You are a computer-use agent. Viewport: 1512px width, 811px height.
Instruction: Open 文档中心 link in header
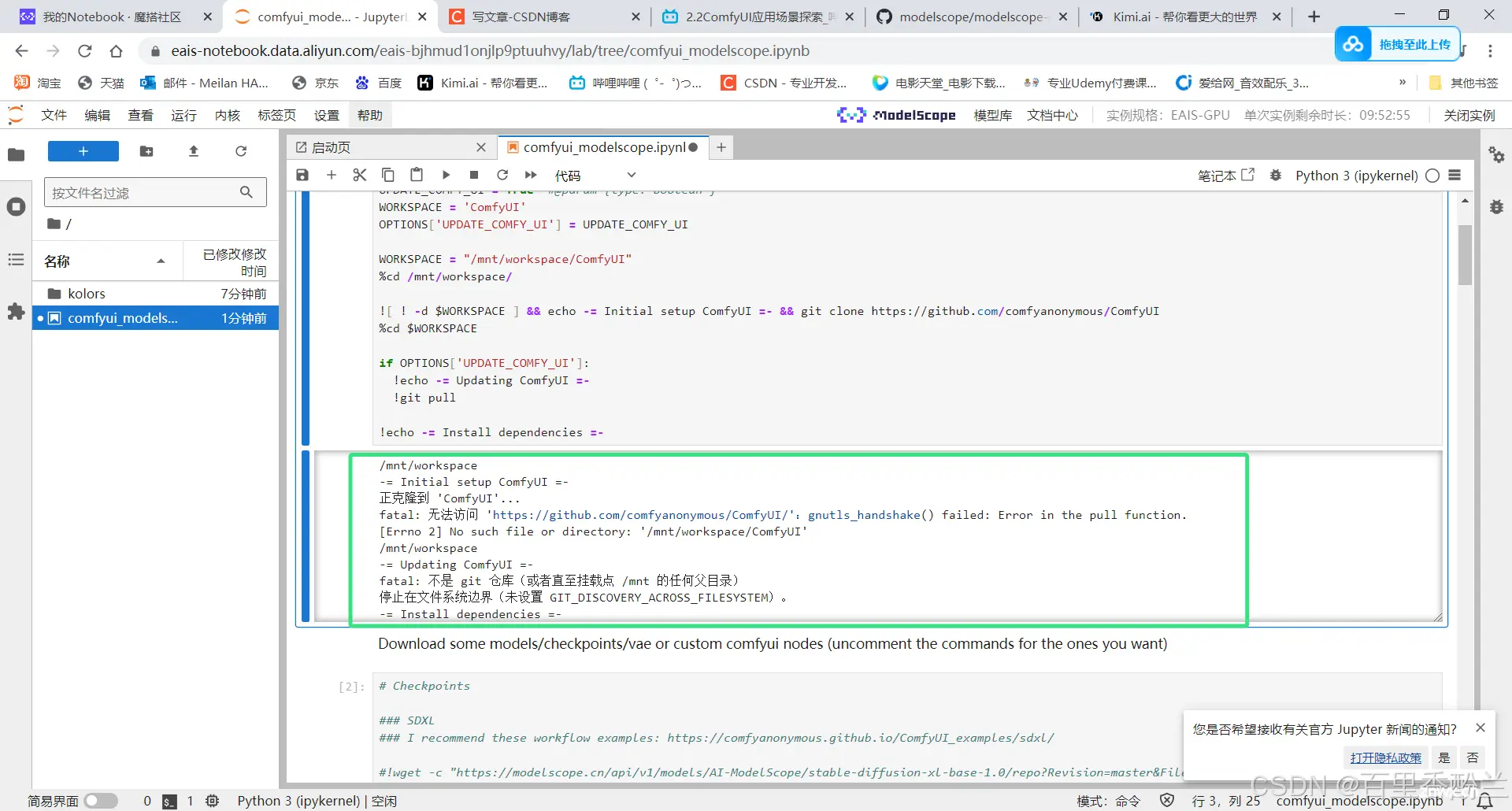click(1052, 116)
